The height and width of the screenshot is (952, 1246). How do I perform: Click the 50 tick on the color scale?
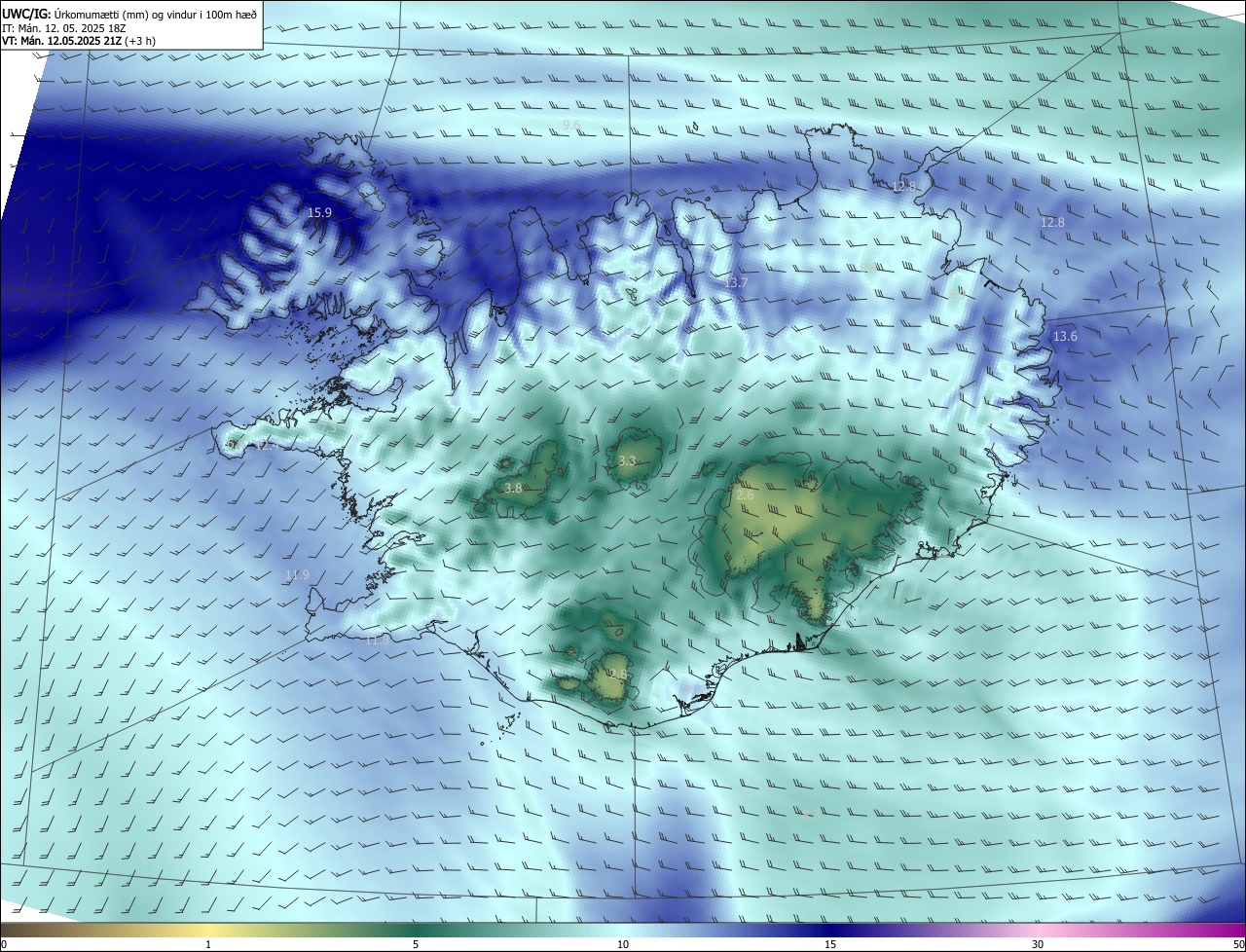(1238, 945)
